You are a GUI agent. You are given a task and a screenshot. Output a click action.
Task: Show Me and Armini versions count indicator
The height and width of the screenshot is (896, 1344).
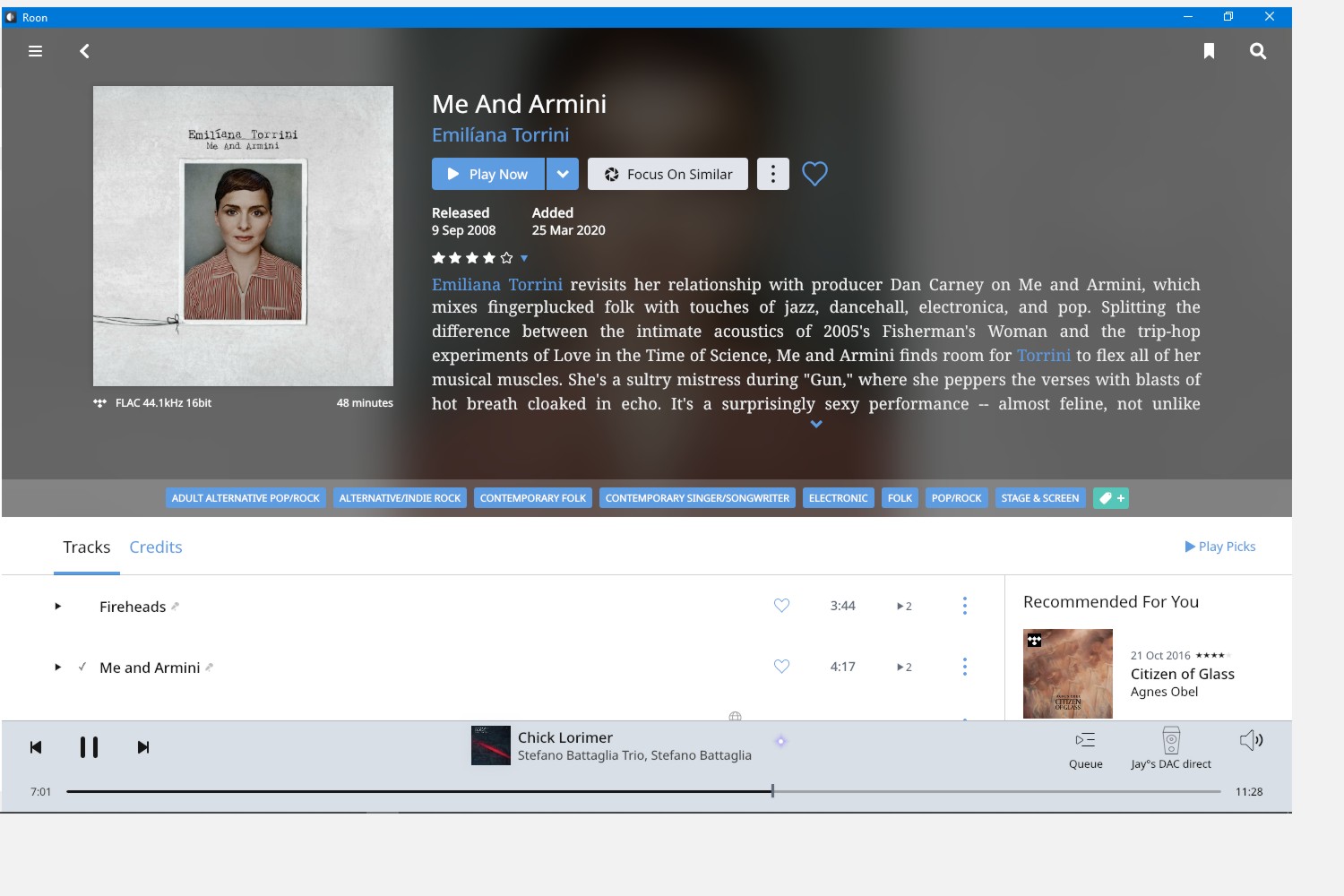click(x=904, y=668)
